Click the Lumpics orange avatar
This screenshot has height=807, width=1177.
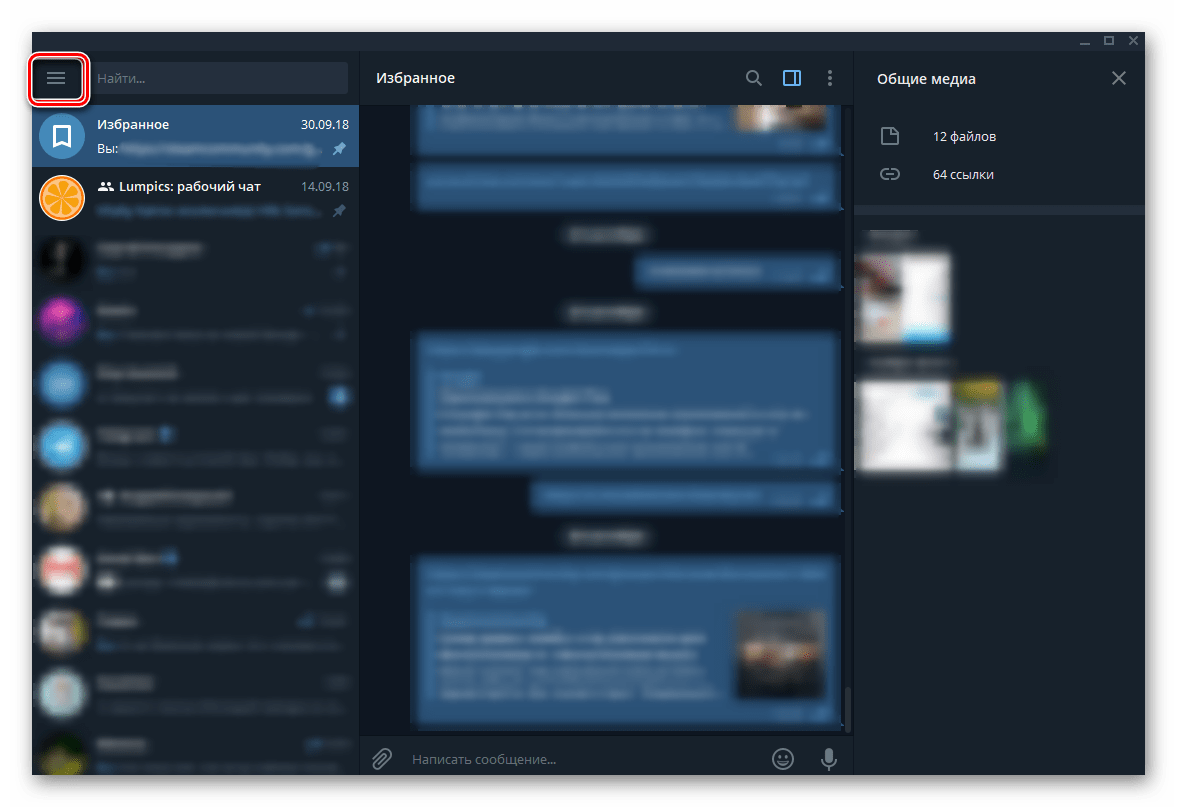pos(61,197)
